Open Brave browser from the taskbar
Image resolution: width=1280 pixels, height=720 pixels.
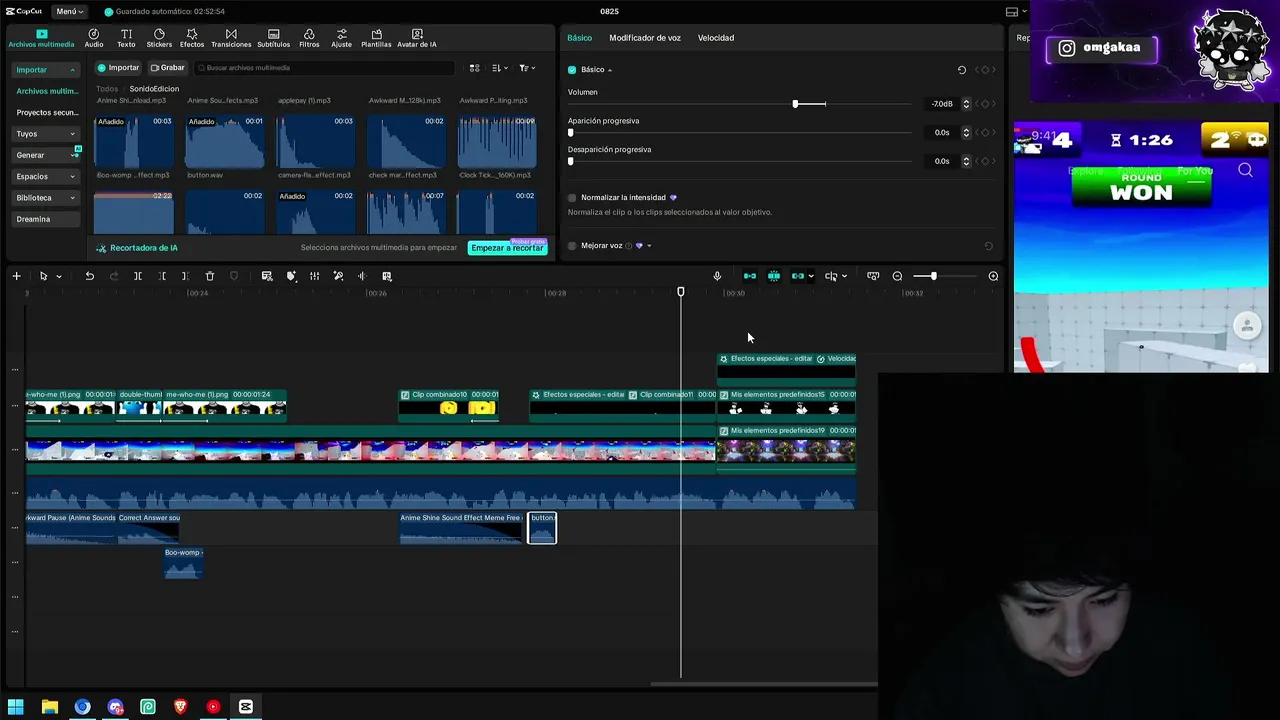(x=180, y=707)
